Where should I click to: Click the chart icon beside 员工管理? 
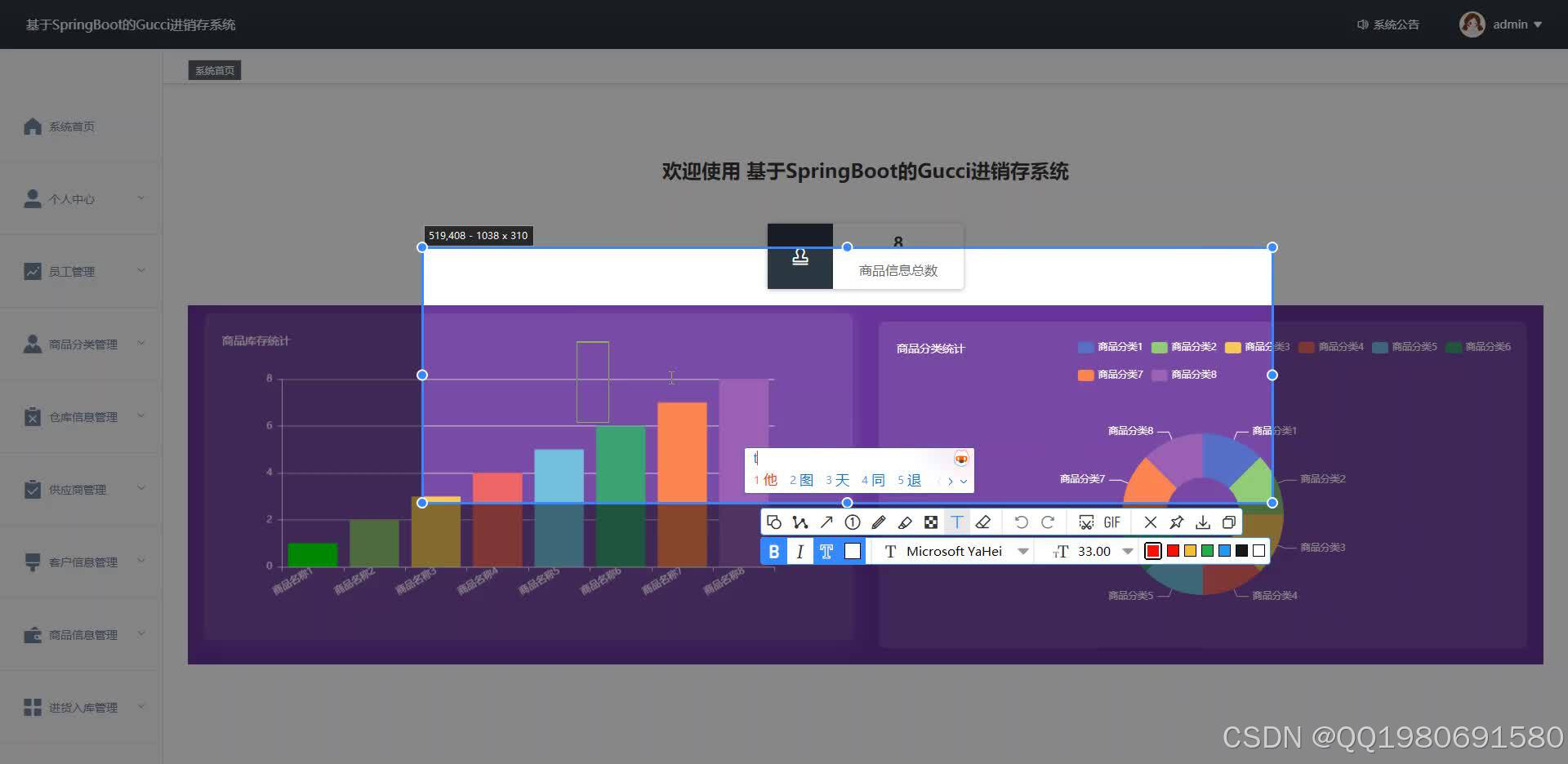pyautogui.click(x=33, y=271)
